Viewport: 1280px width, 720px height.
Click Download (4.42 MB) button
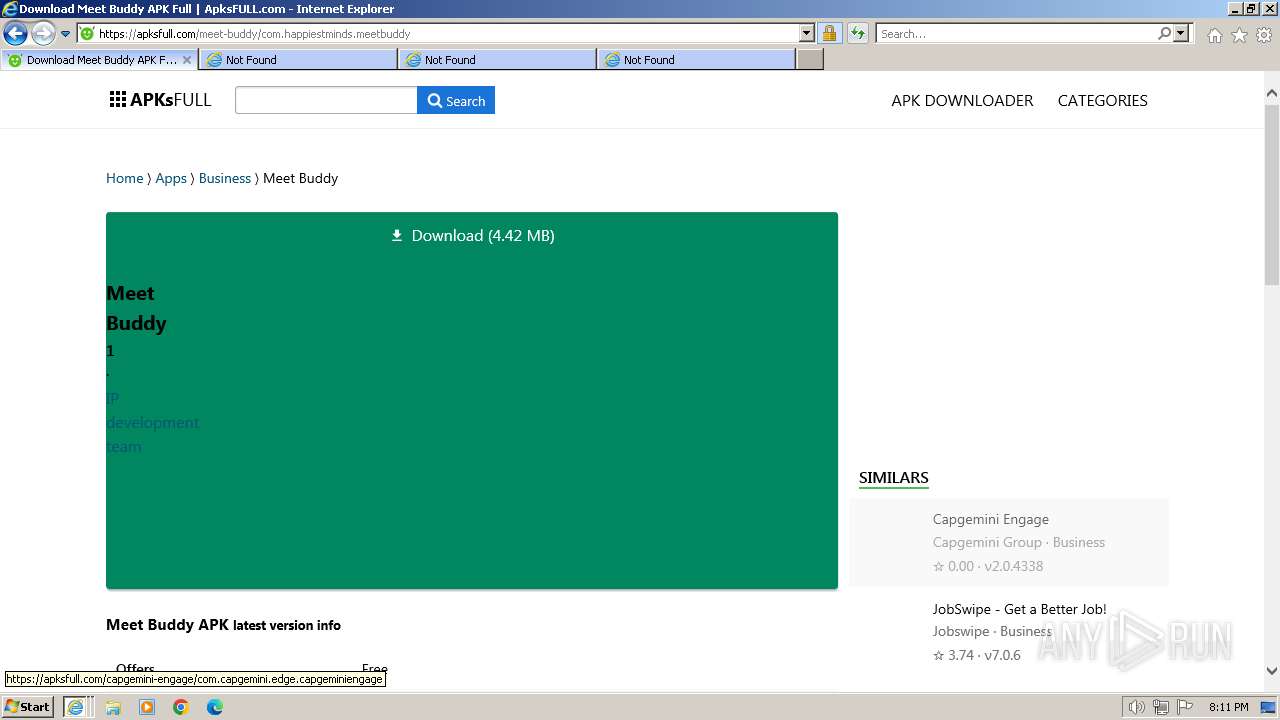click(x=472, y=236)
